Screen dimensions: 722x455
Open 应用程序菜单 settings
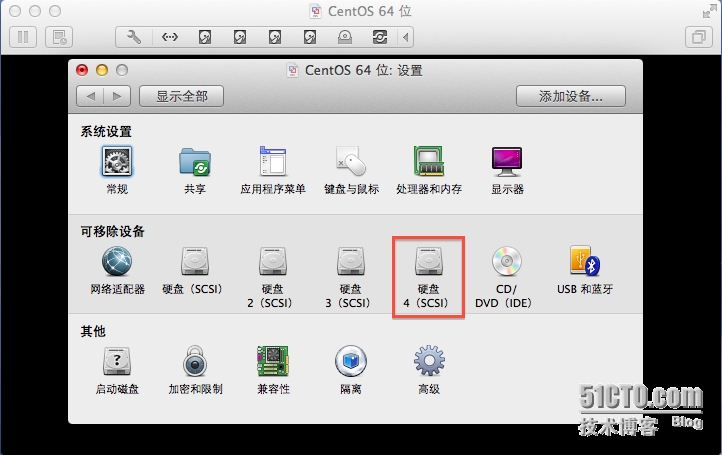pos(273,161)
